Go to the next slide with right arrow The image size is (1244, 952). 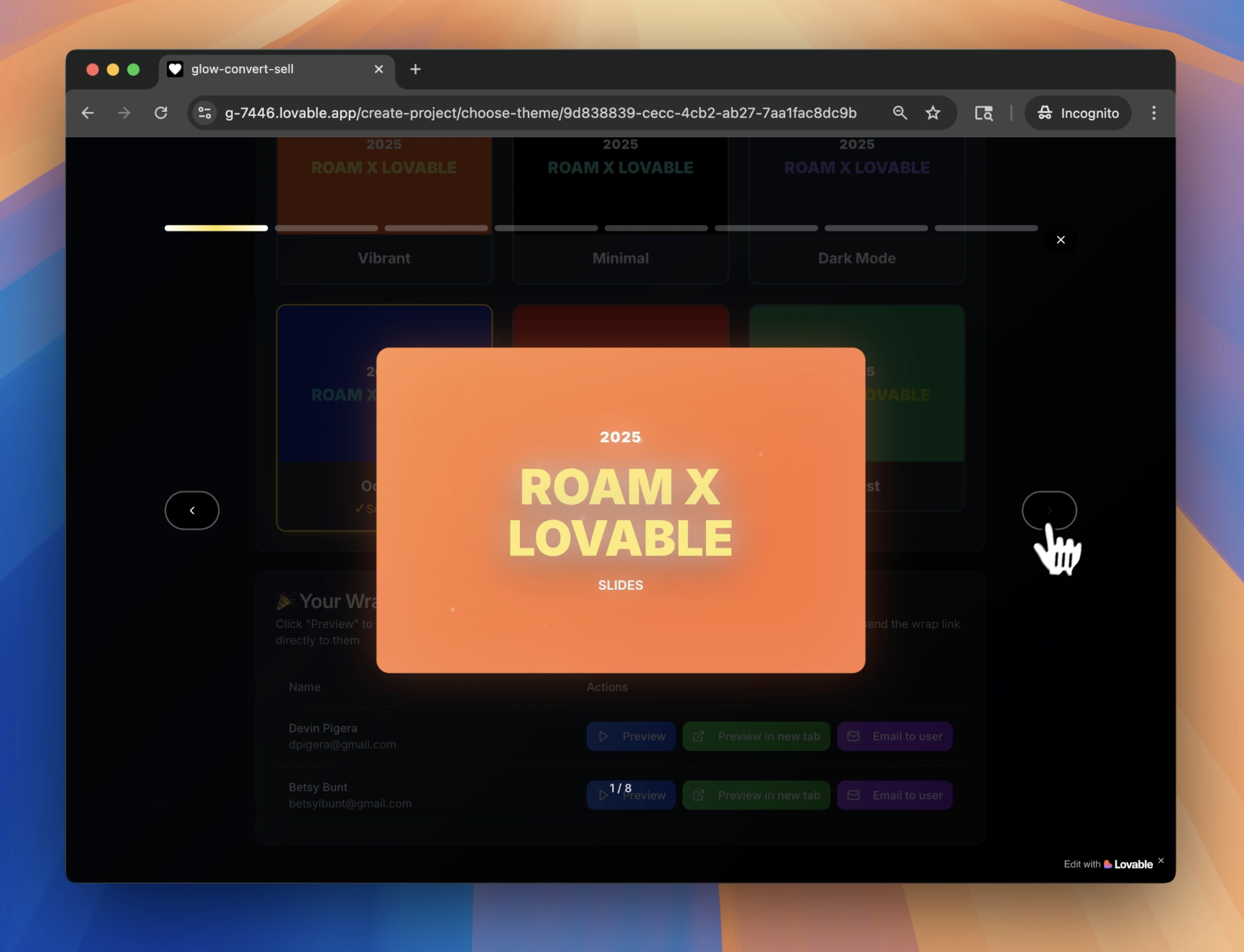click(x=1048, y=510)
